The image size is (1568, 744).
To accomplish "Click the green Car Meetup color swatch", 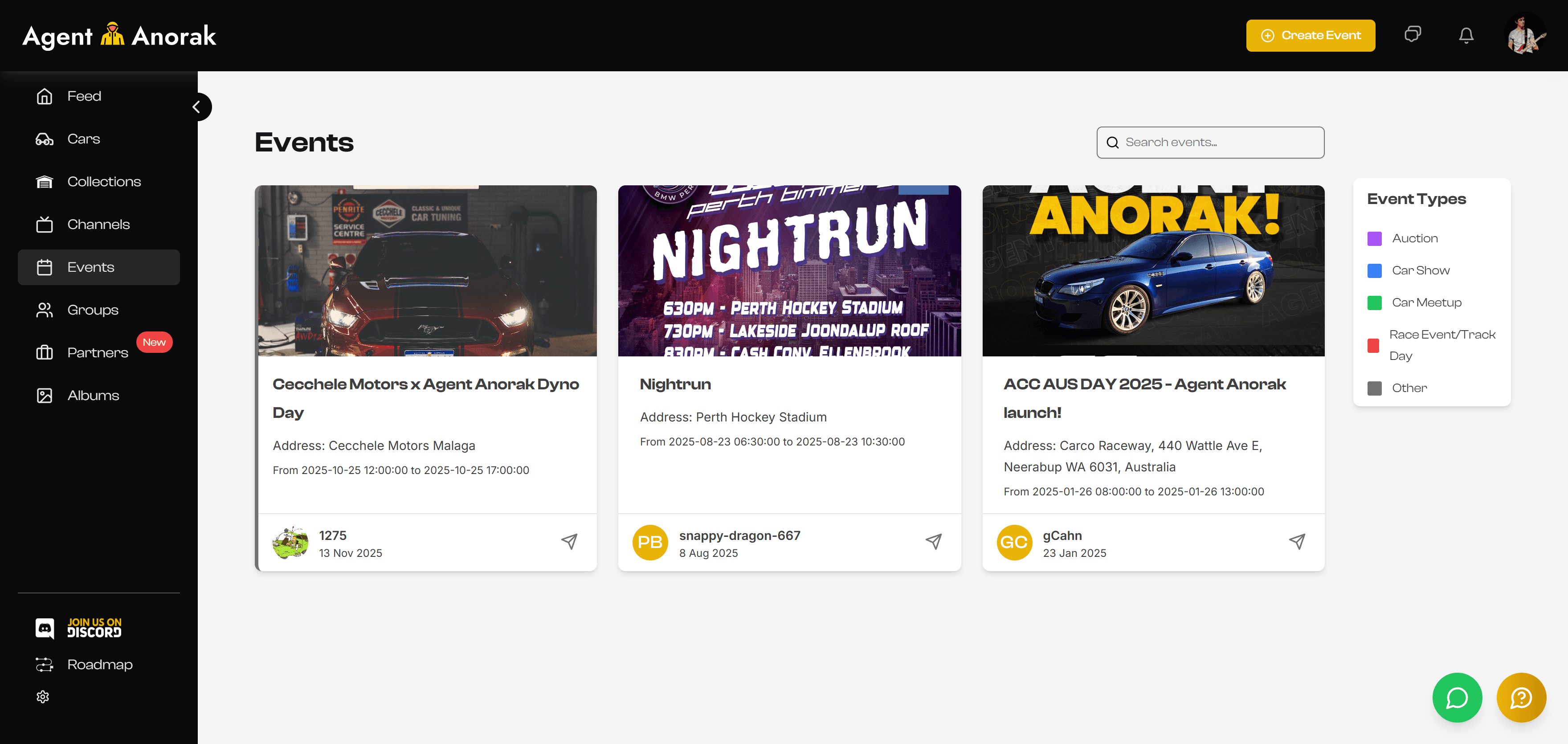I will click(1374, 303).
